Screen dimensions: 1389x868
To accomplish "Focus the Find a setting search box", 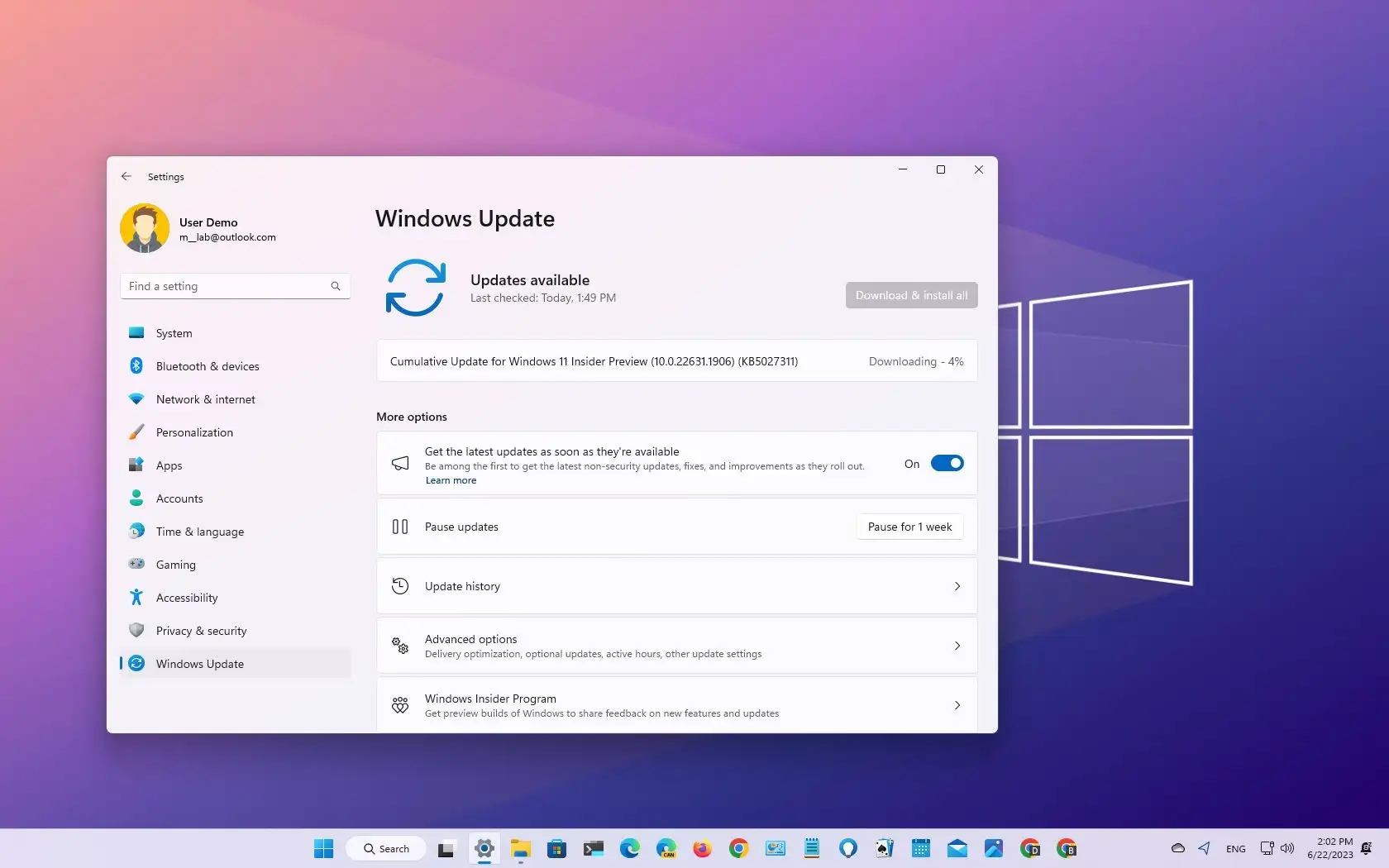I will [235, 286].
